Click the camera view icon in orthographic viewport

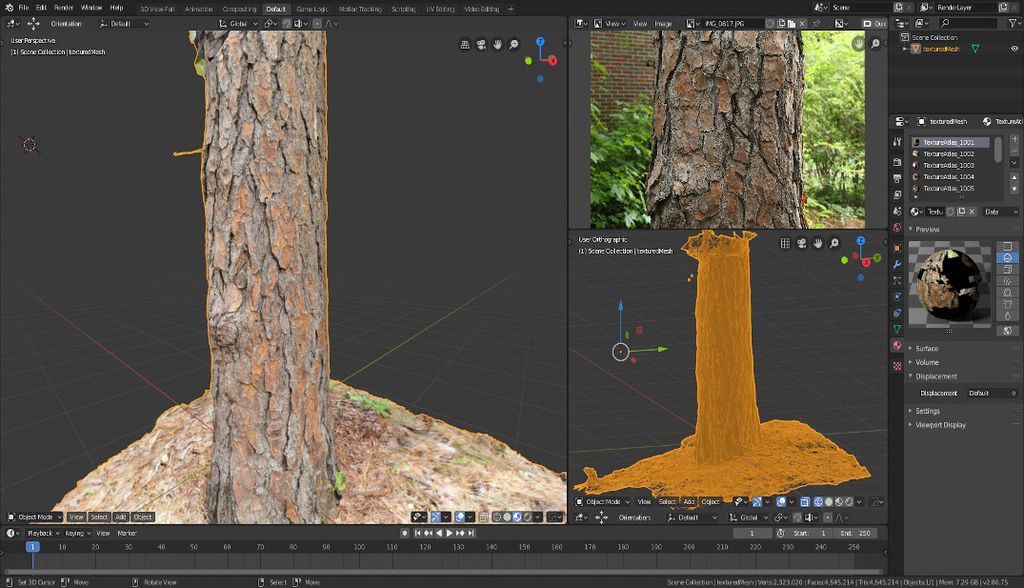(x=801, y=243)
